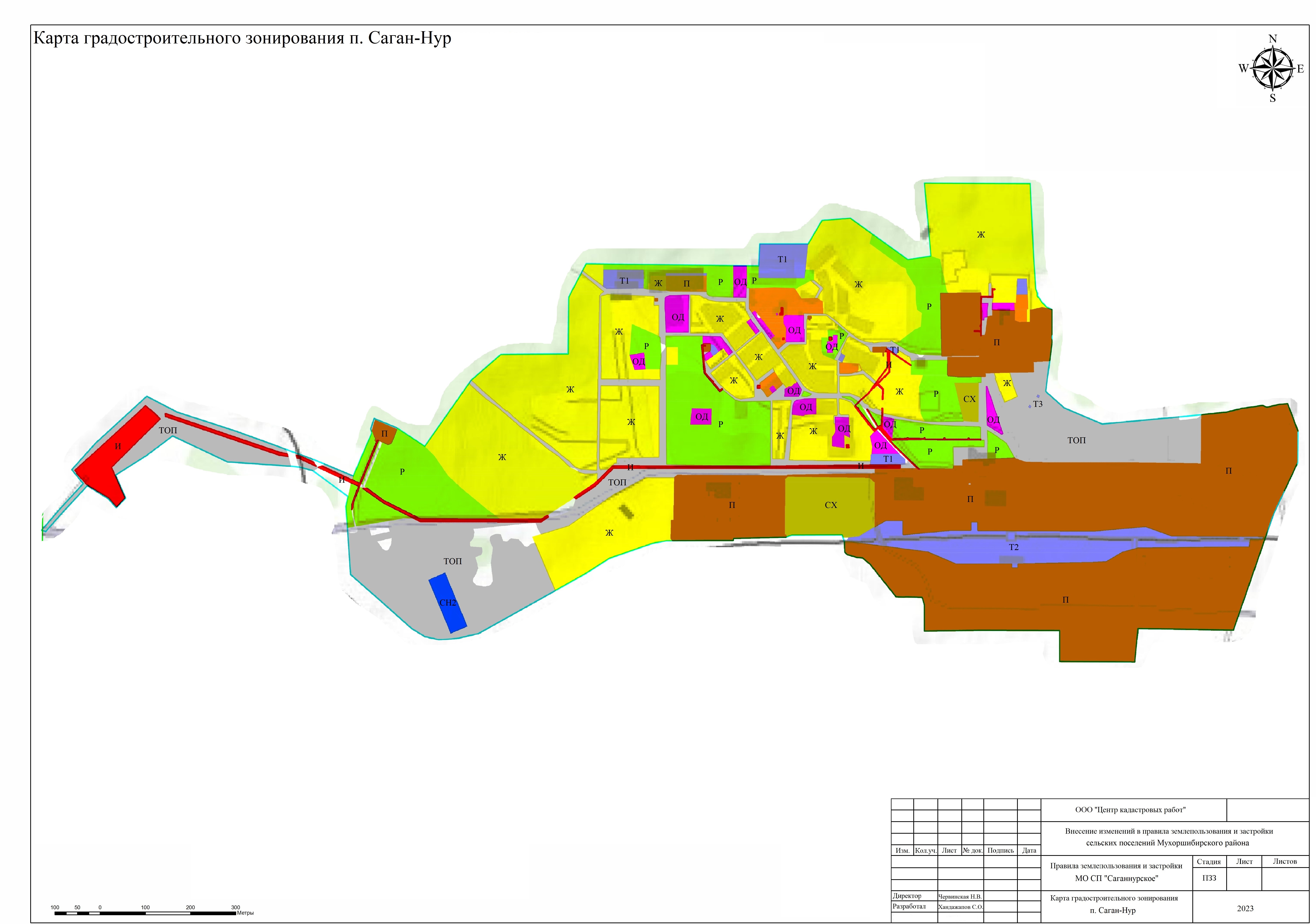Click the compass rose icon

[1272, 68]
